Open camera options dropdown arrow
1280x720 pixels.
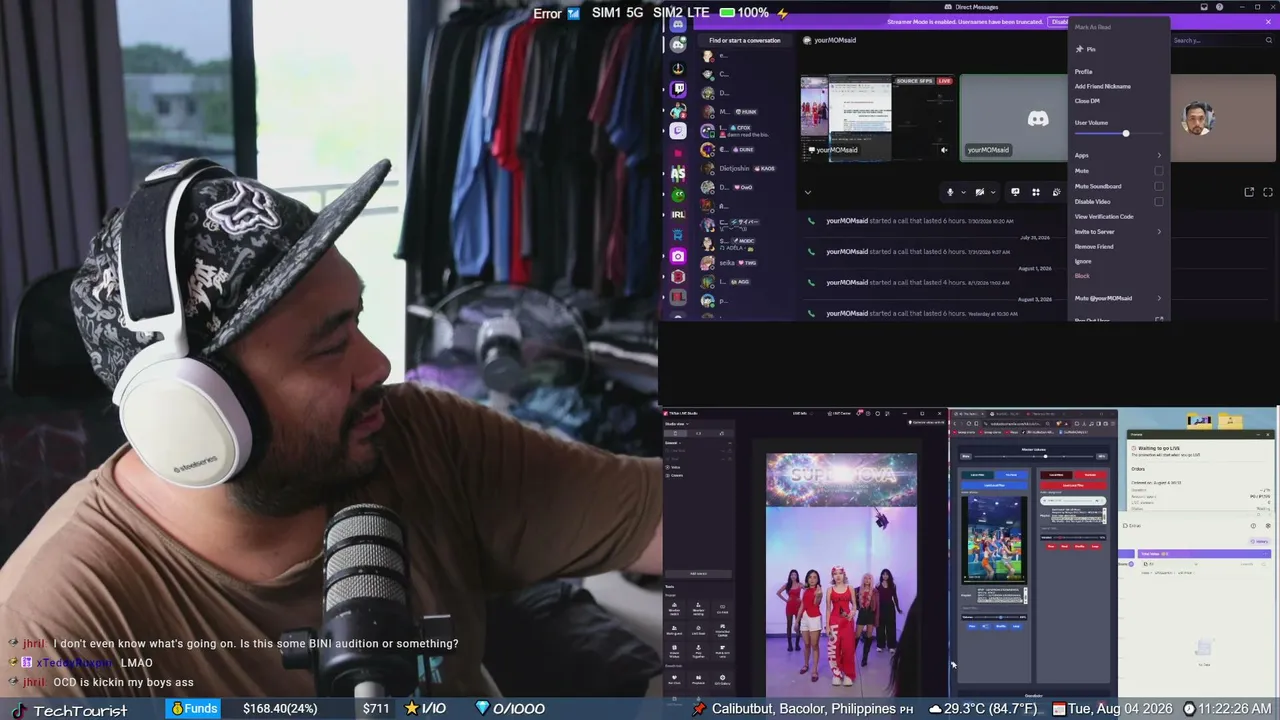coord(993,192)
